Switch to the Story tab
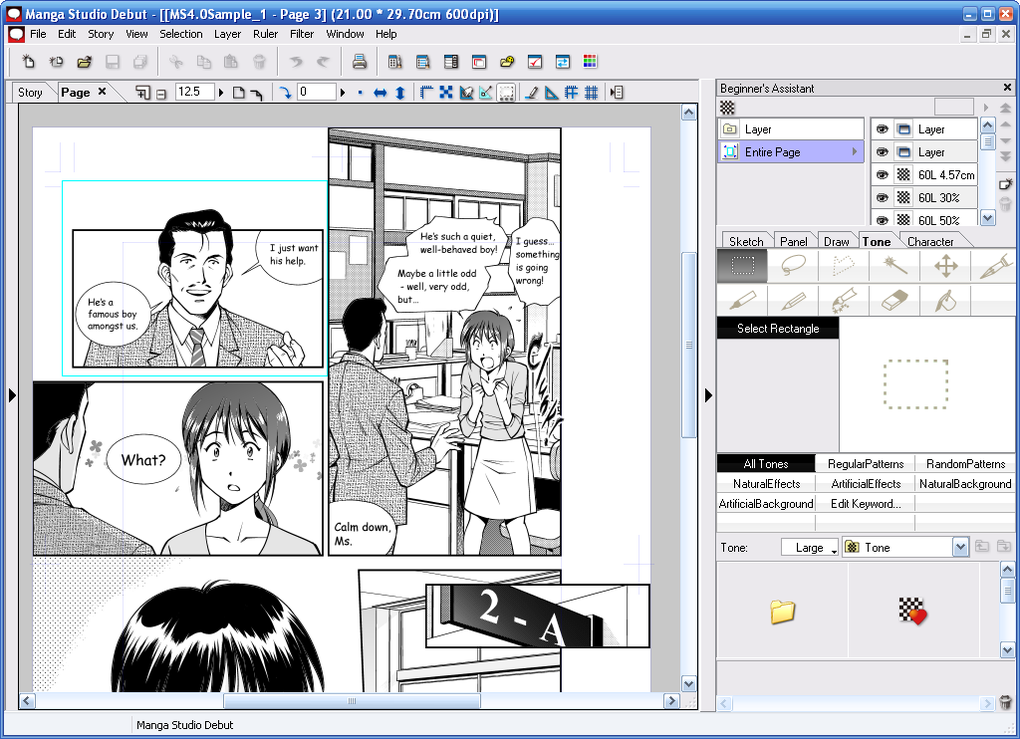This screenshot has height=739, width=1020. pos(30,92)
